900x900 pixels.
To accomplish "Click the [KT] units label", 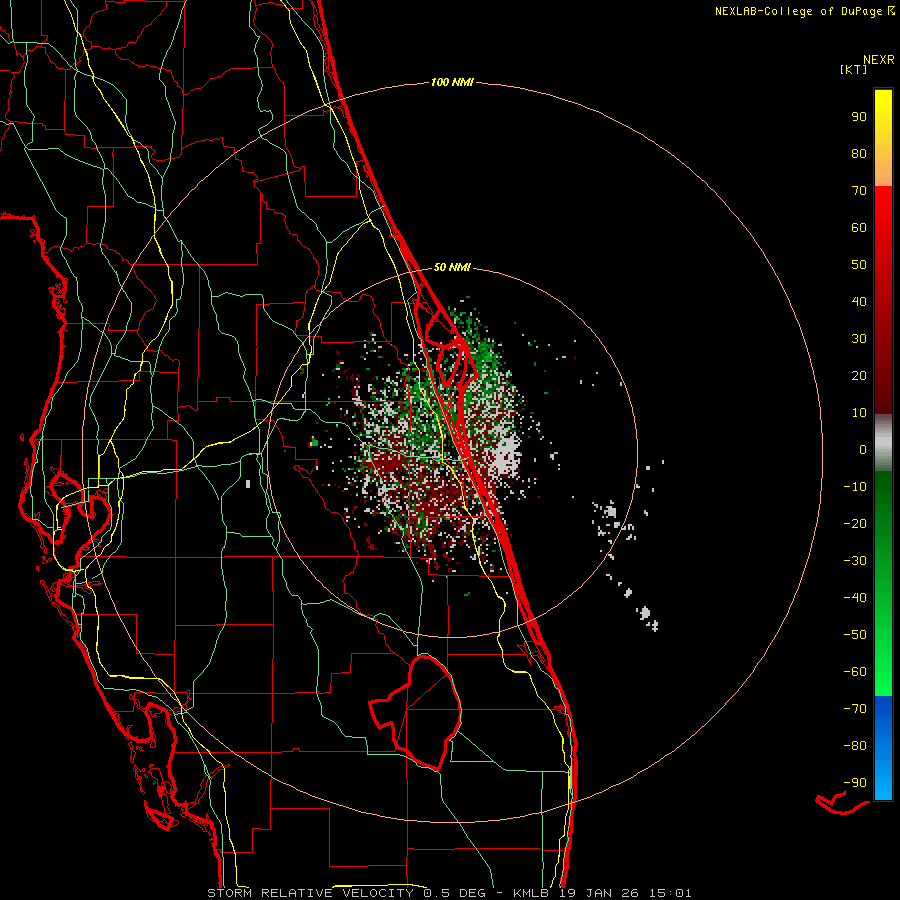I will point(853,69).
